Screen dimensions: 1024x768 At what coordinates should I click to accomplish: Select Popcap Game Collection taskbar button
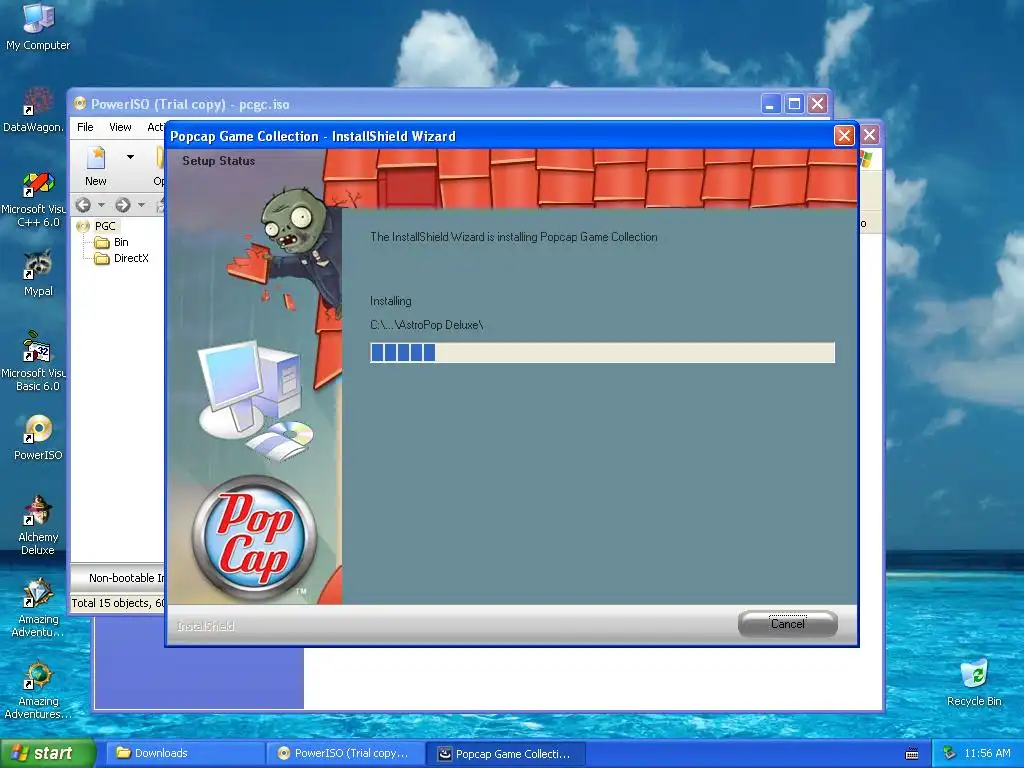506,753
